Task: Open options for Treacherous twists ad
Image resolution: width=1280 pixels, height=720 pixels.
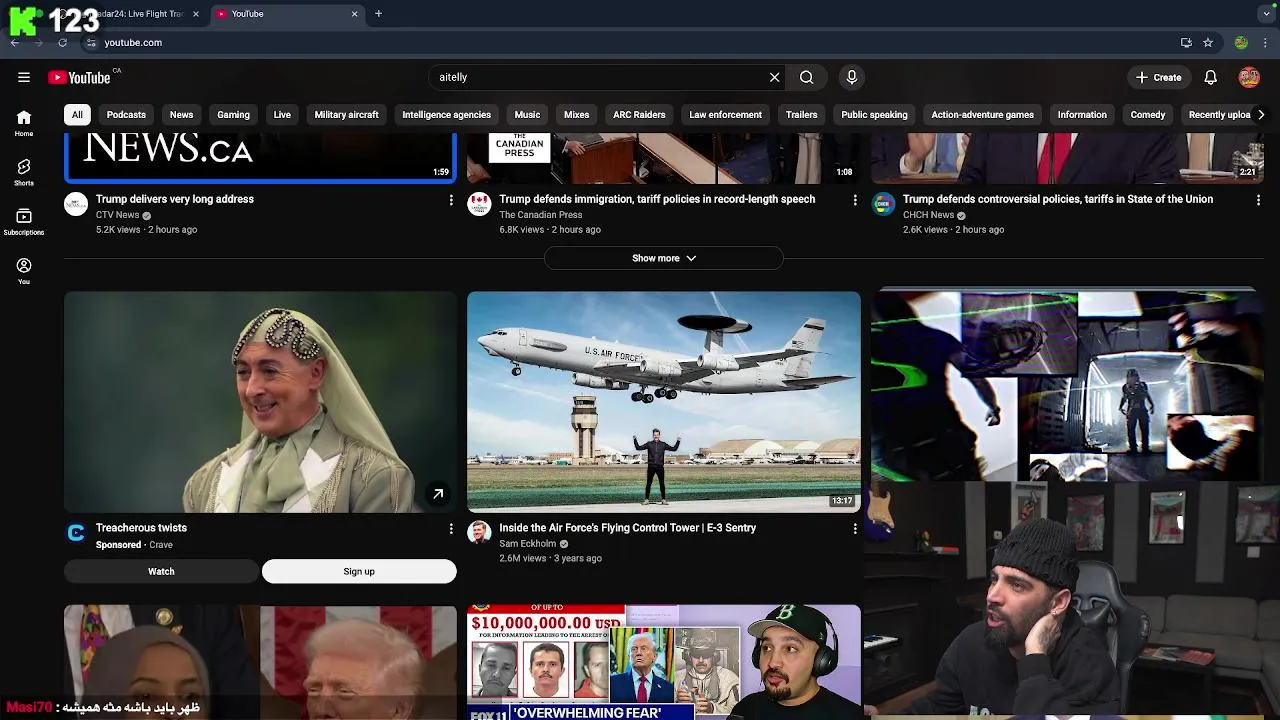Action: tap(451, 529)
